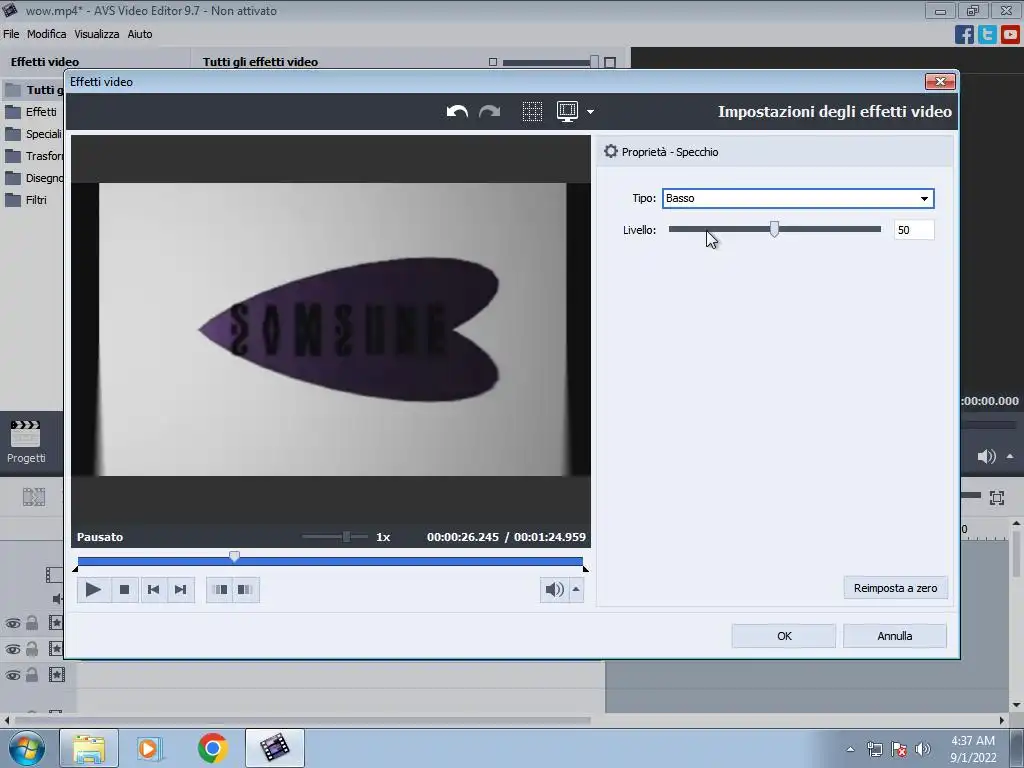Expand the main window volume arrow
This screenshot has height=768, width=1024.
1010,456
